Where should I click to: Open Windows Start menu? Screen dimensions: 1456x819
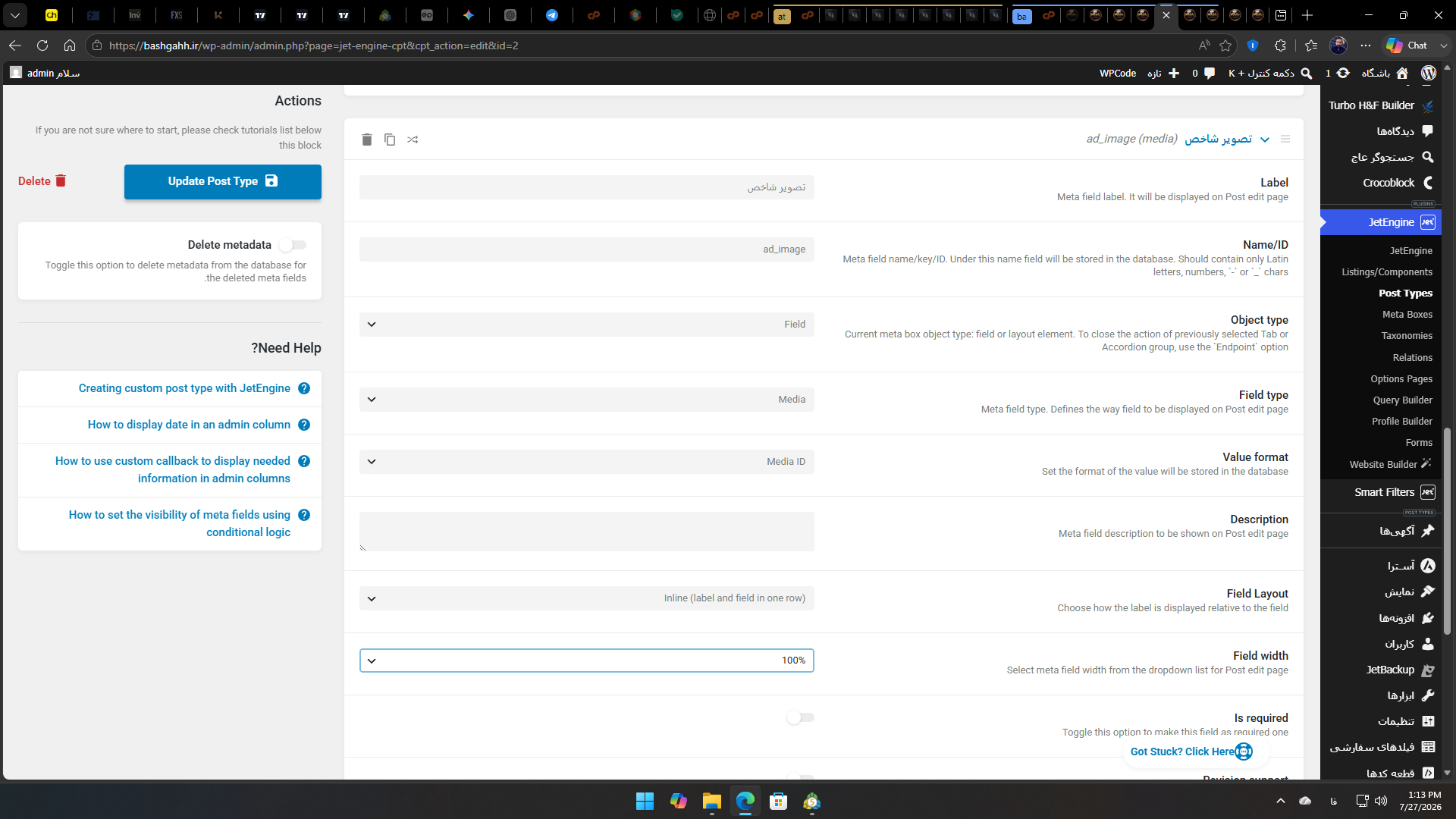645,802
